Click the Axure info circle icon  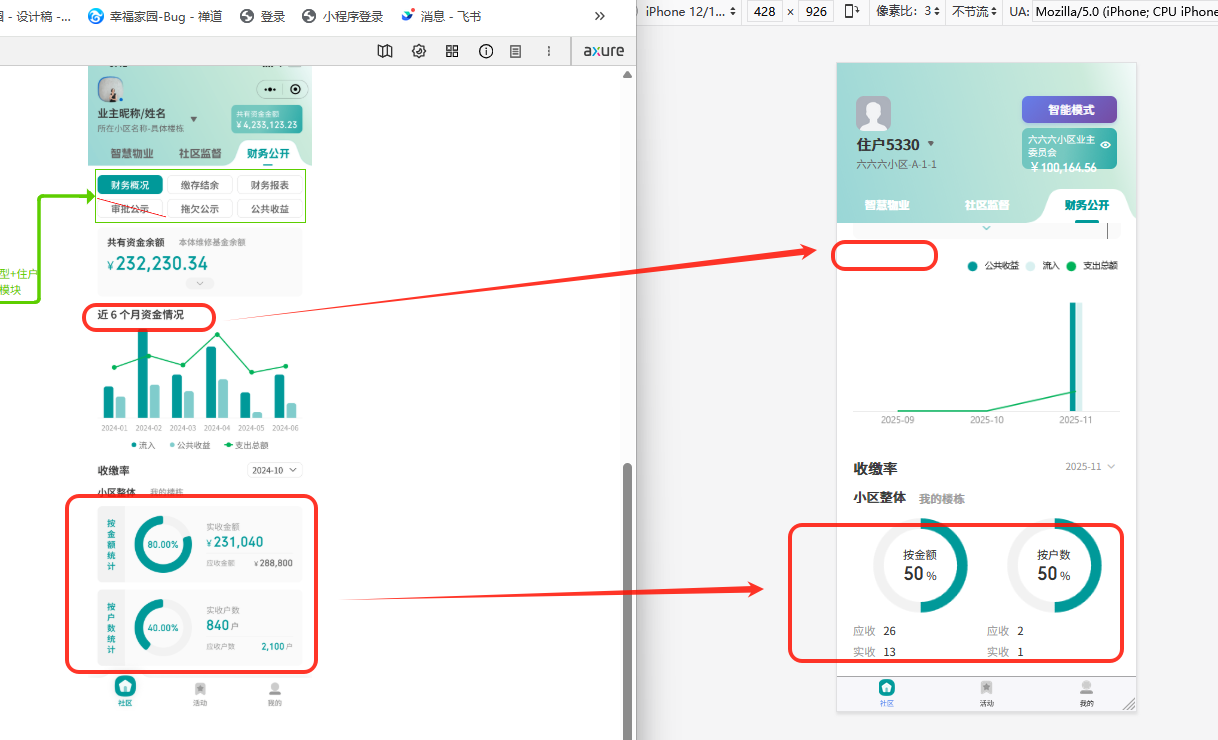486,51
